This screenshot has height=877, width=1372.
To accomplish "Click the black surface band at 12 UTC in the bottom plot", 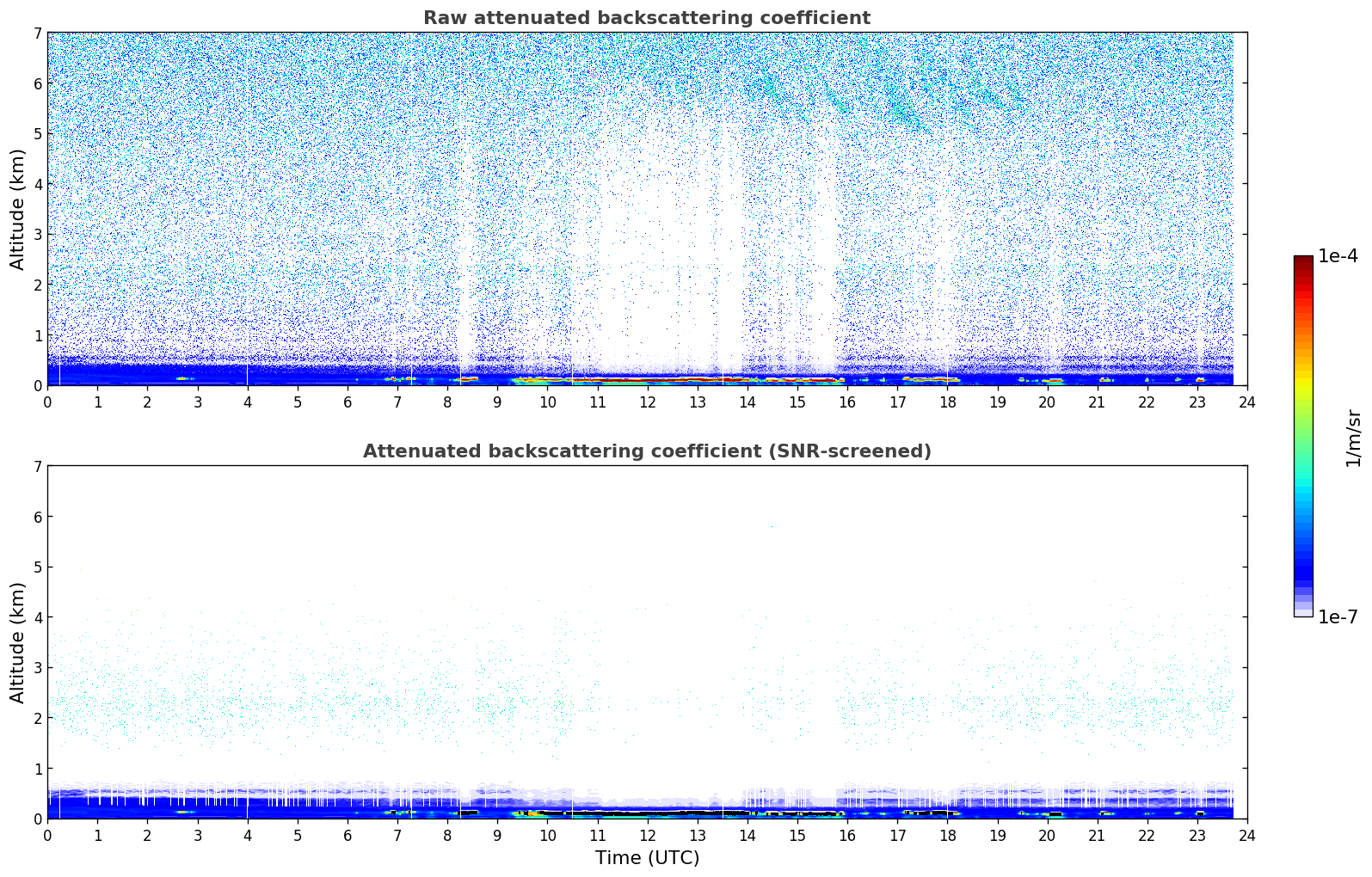I will pos(647,813).
